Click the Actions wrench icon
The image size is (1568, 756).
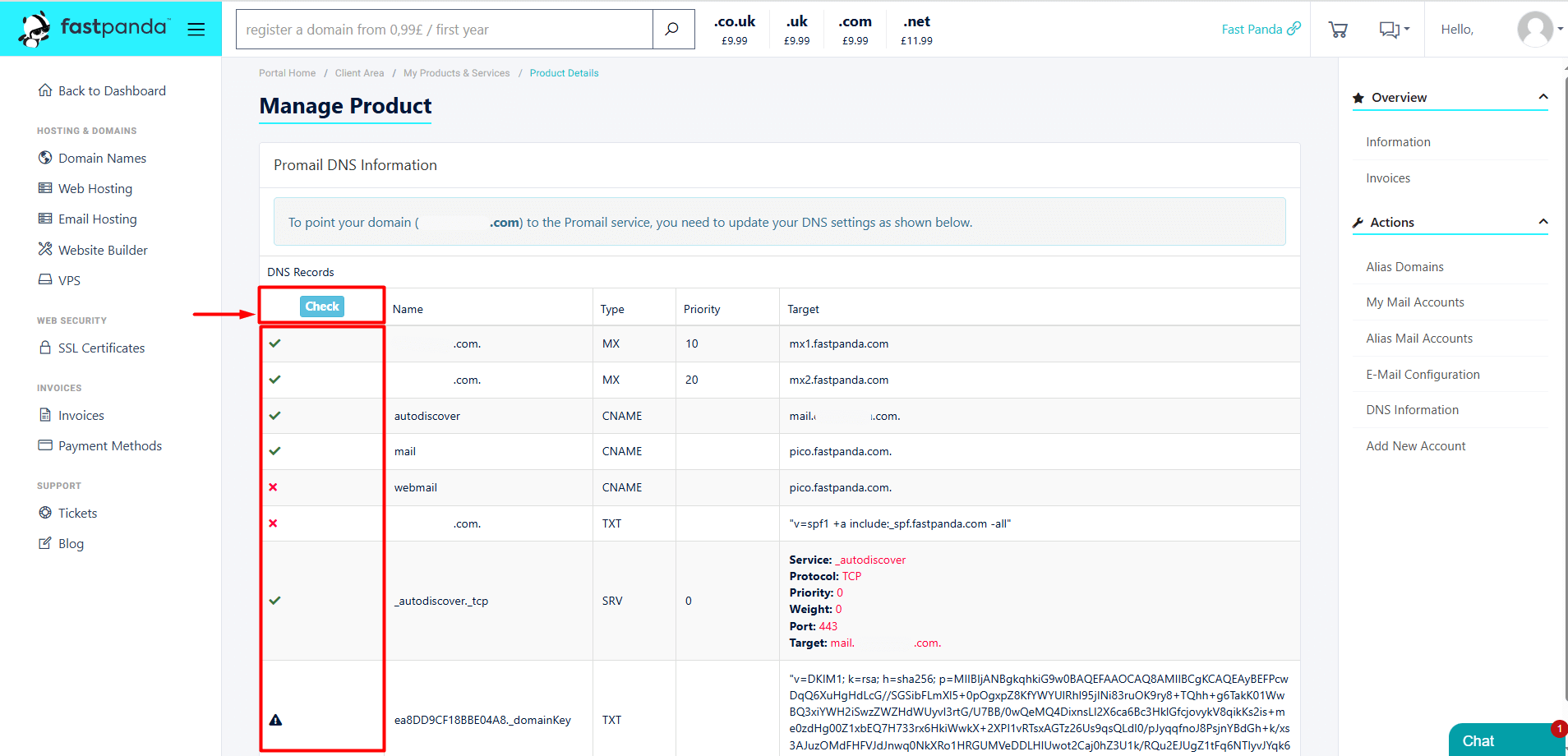coord(1358,223)
